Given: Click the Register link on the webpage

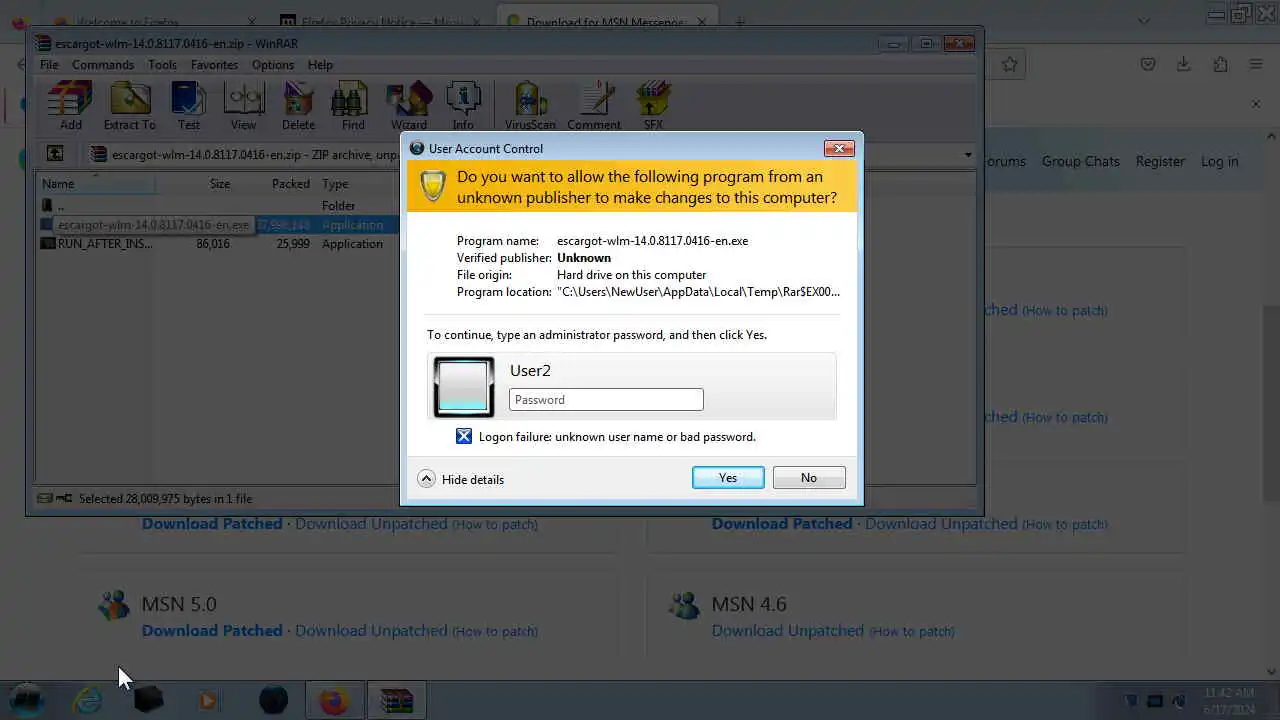Looking at the screenshot, I should tap(1160, 161).
